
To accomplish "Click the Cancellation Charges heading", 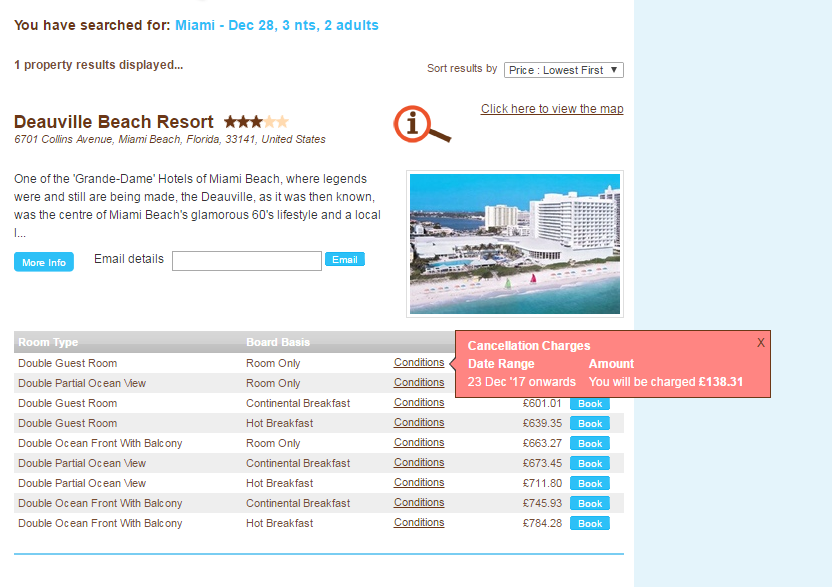I will coord(528,346).
